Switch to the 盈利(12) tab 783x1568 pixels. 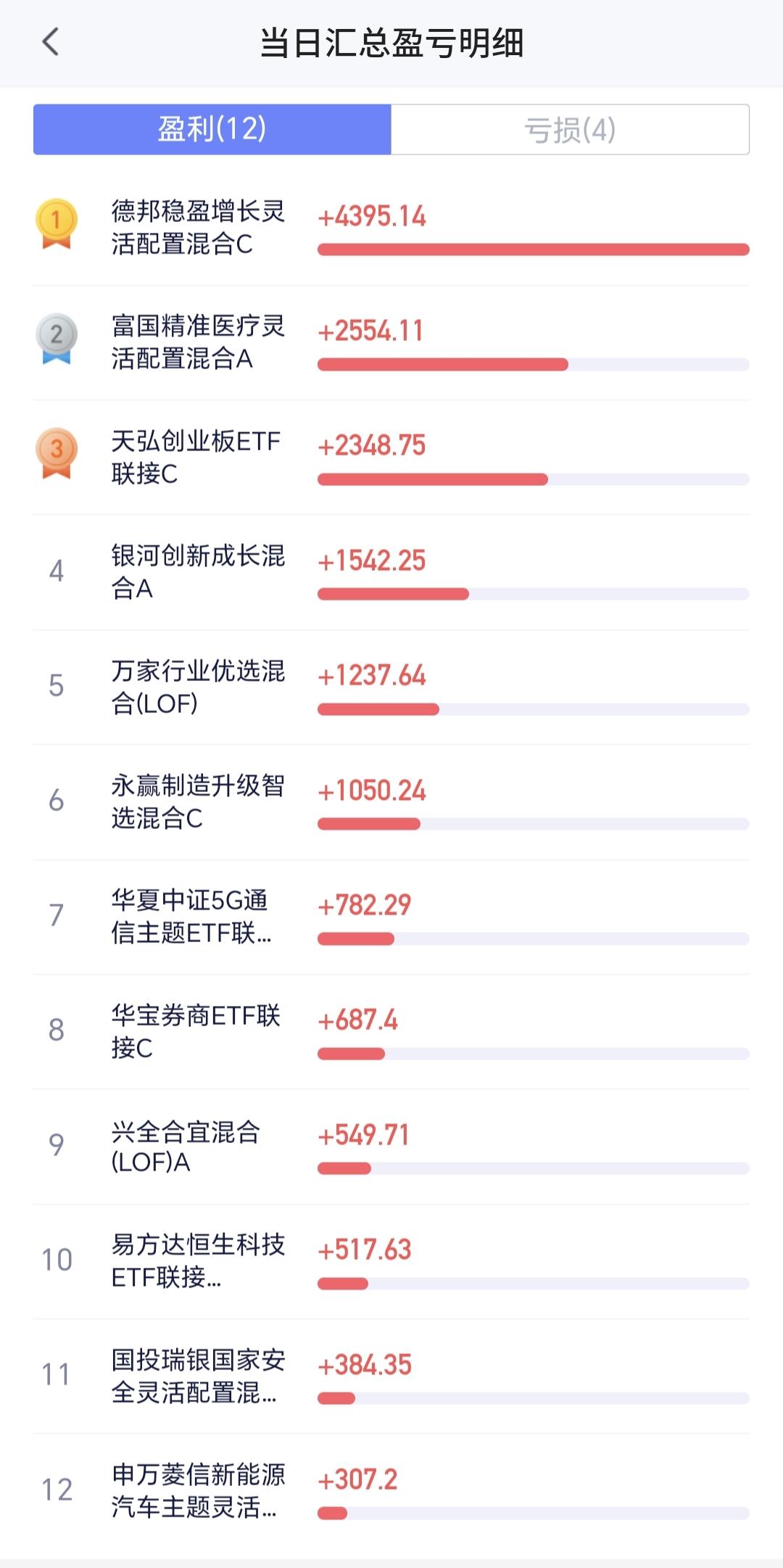[212, 129]
